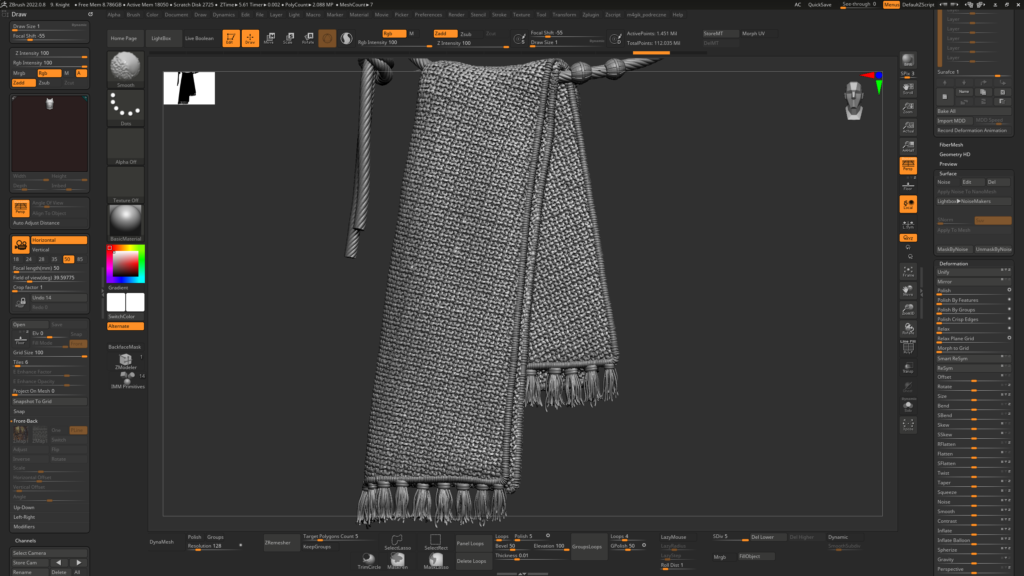Open the Smooth brush thumbnail
The width and height of the screenshot is (1024, 576).
[x=125, y=67]
